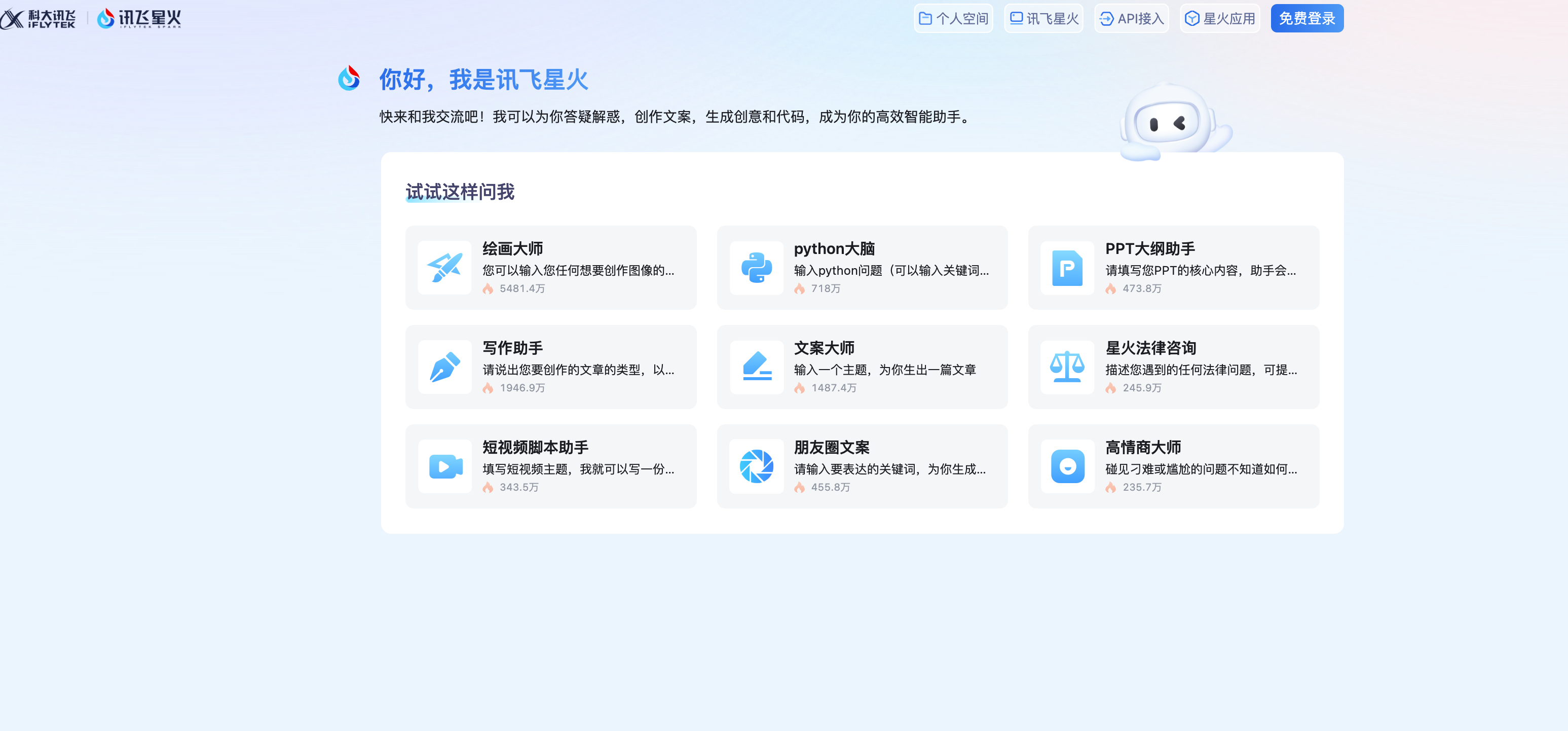Go to 讯飞星火 nav item
This screenshot has height=731, width=1568.
tap(1043, 18)
